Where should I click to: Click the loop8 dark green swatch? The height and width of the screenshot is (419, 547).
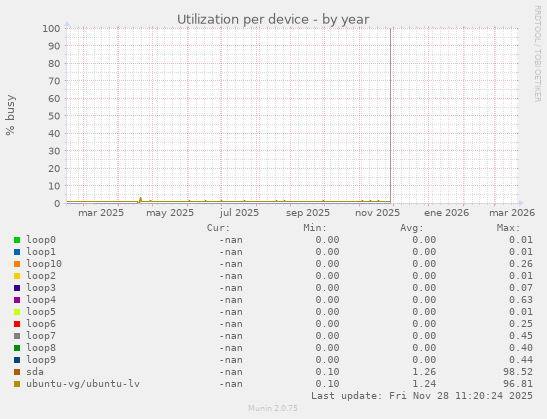(17, 348)
